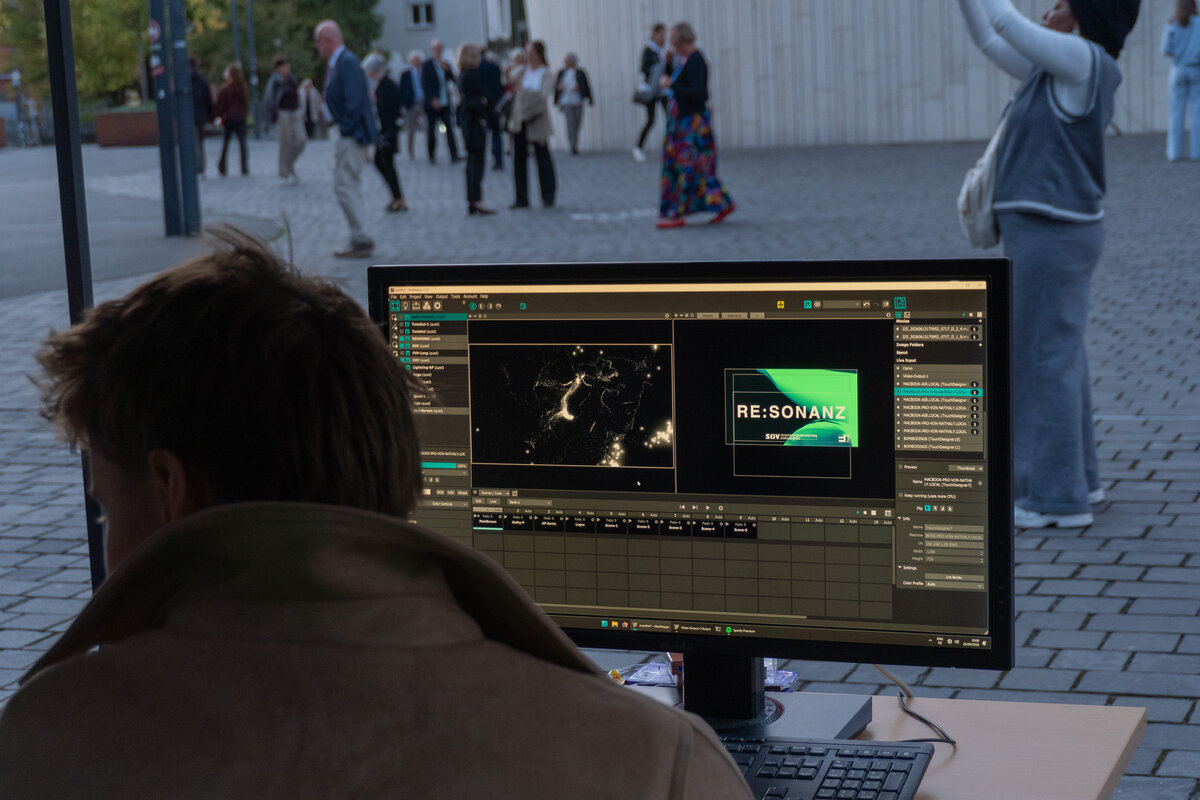Viewport: 1200px width, 800px height.
Task: Open the Bank-1 dropdown
Action: [529, 502]
